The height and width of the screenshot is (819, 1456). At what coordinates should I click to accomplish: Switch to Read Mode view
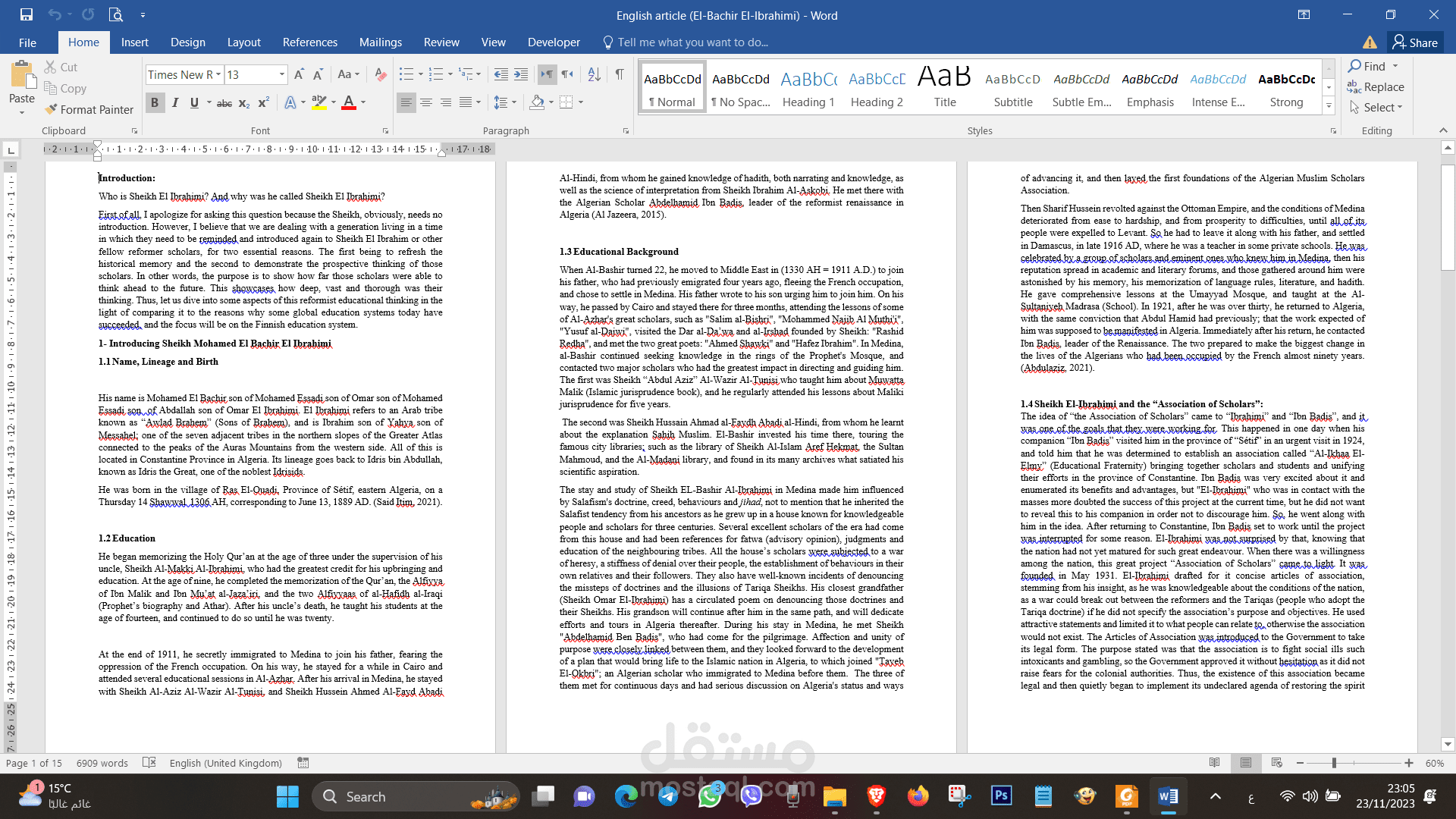tap(1215, 763)
